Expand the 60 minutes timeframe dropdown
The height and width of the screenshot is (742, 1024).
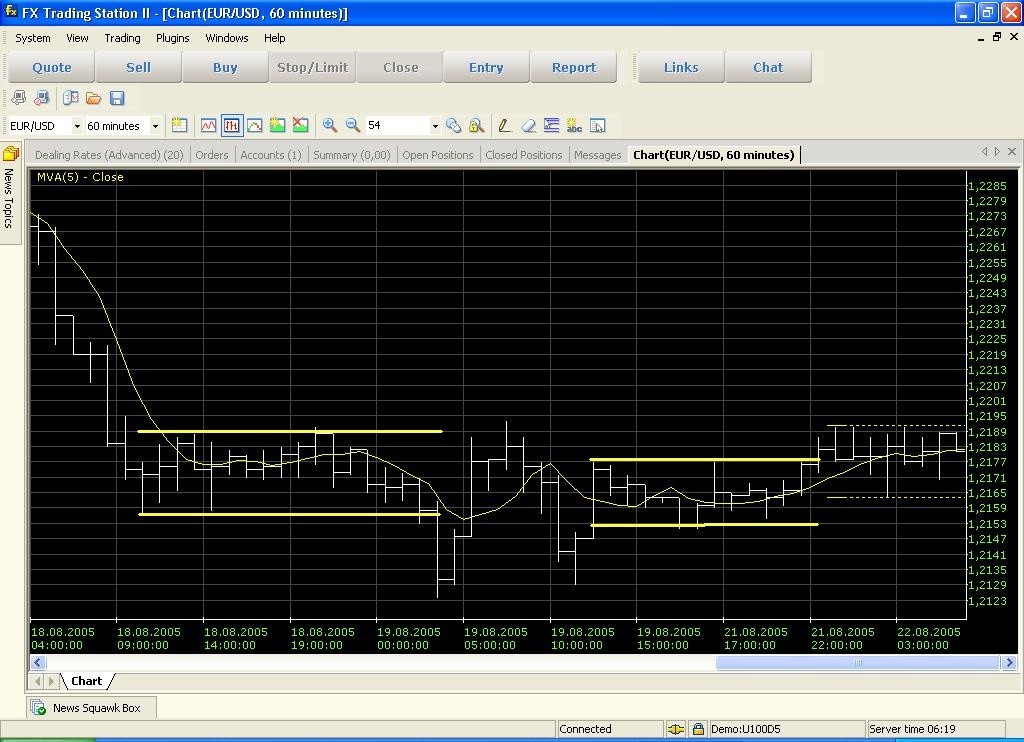click(x=155, y=126)
